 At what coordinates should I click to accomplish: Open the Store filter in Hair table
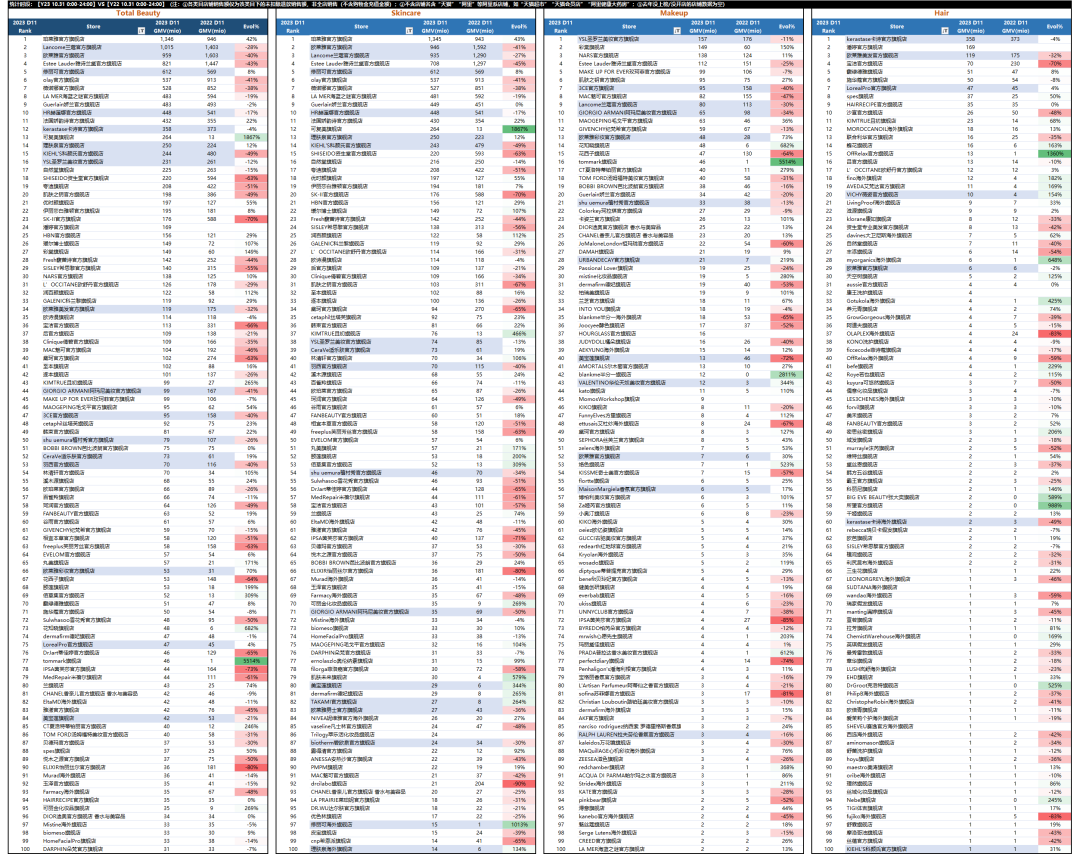click(945, 30)
